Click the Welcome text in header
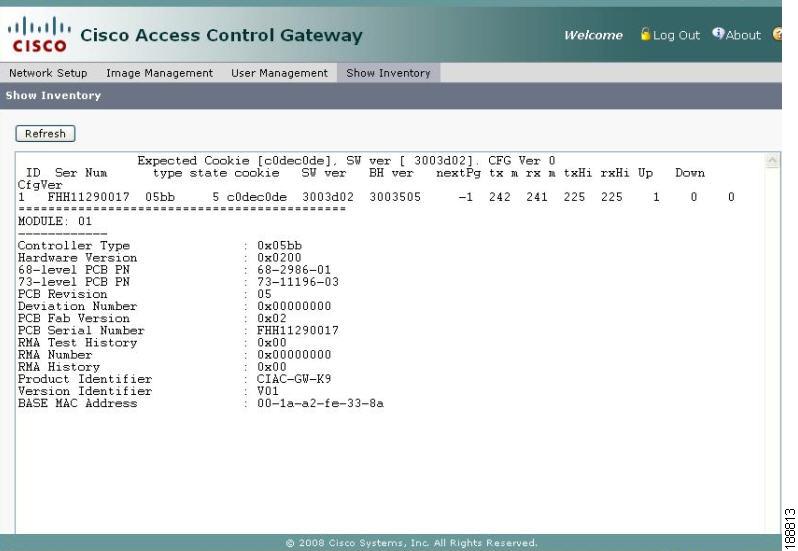 tap(593, 35)
